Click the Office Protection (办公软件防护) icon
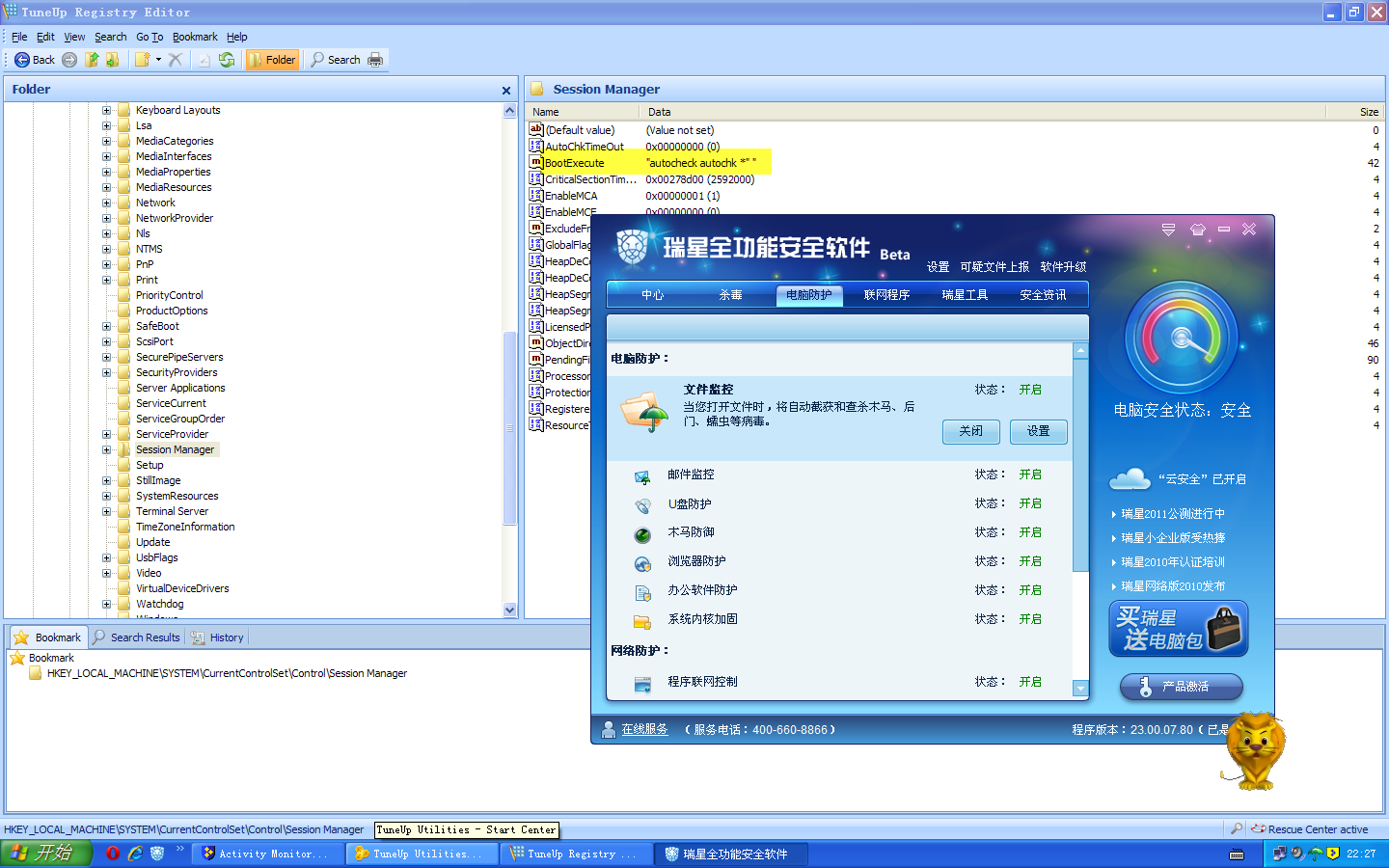The height and width of the screenshot is (868, 1389). [642, 592]
